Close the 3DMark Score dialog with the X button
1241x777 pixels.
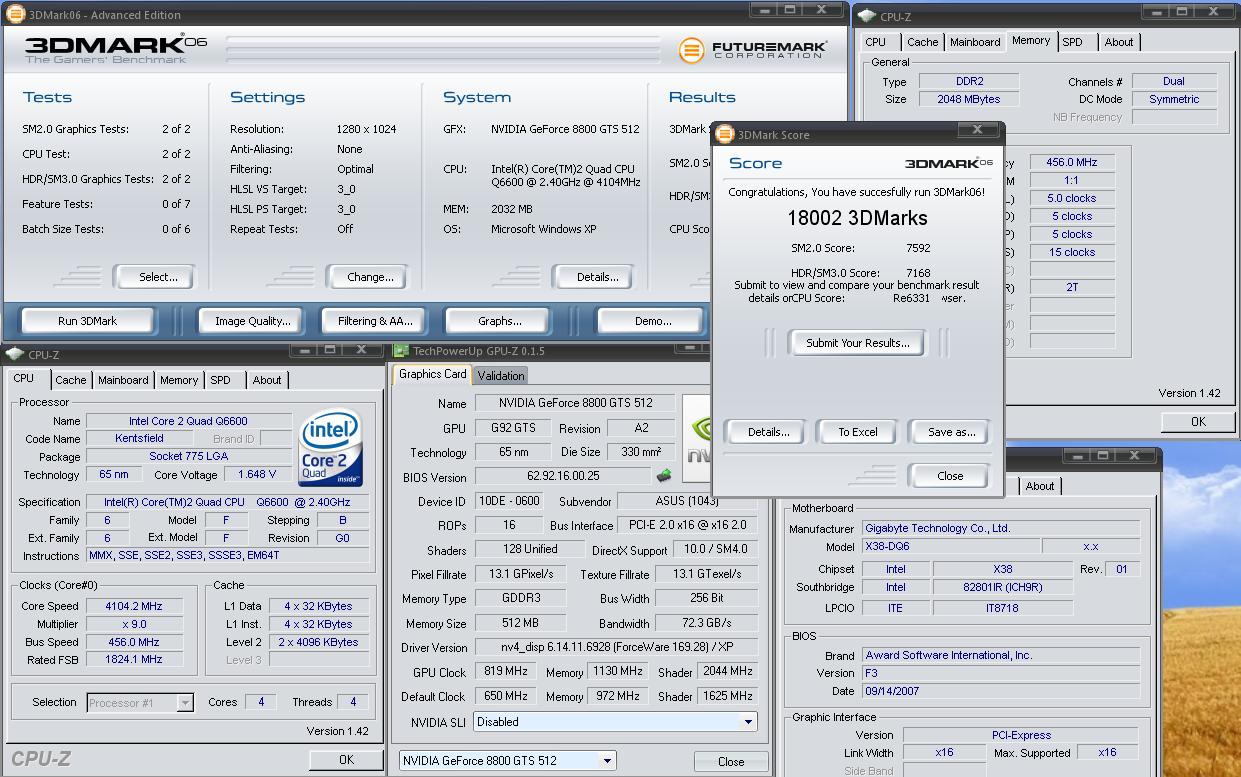977,130
